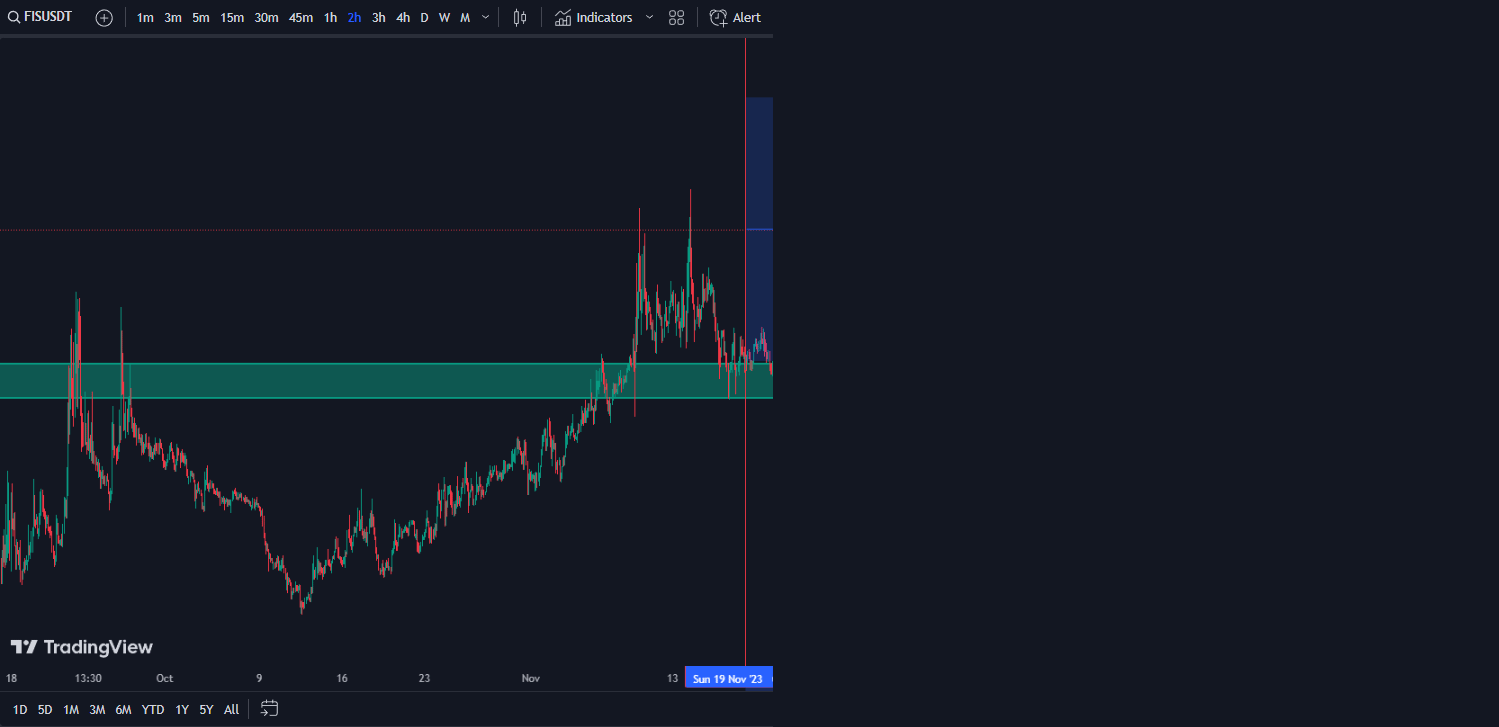Set date range to 3M
1499x727 pixels.
(x=97, y=710)
